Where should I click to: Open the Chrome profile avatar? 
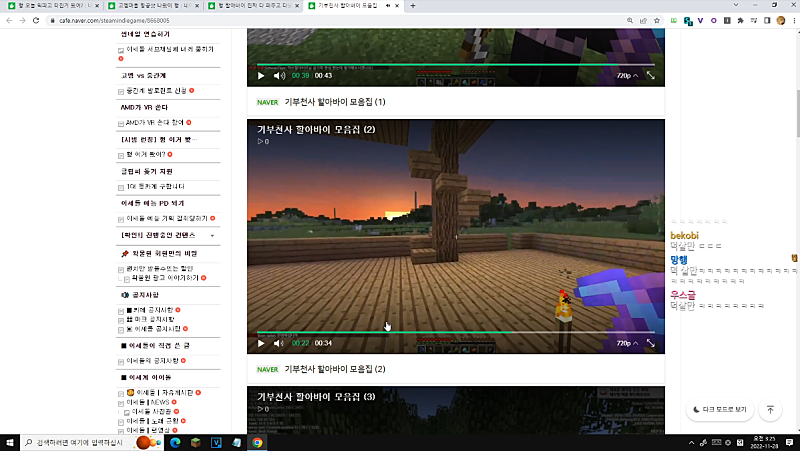781,20
